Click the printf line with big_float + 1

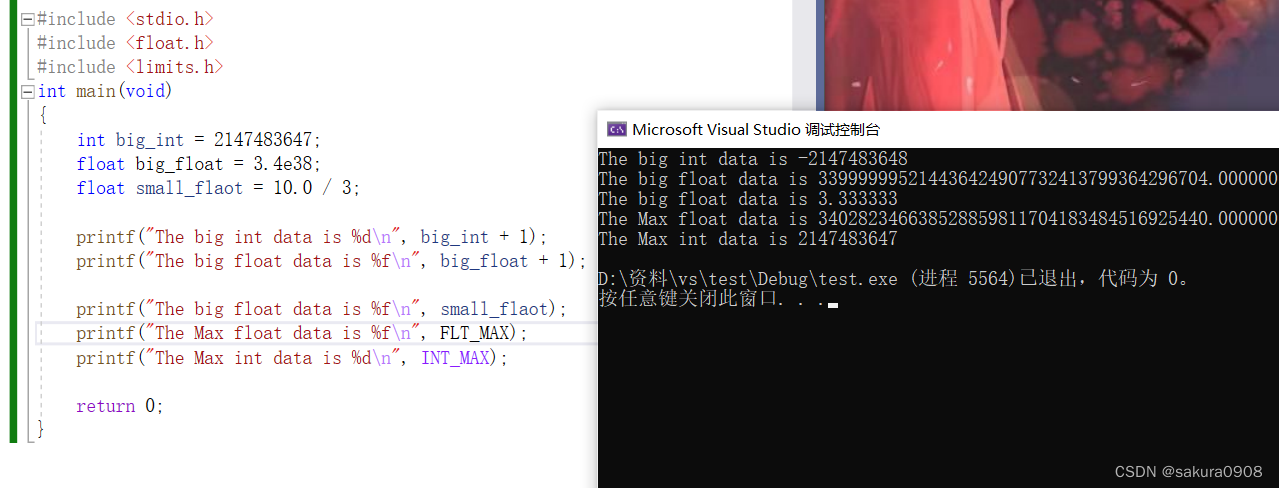tap(331, 261)
